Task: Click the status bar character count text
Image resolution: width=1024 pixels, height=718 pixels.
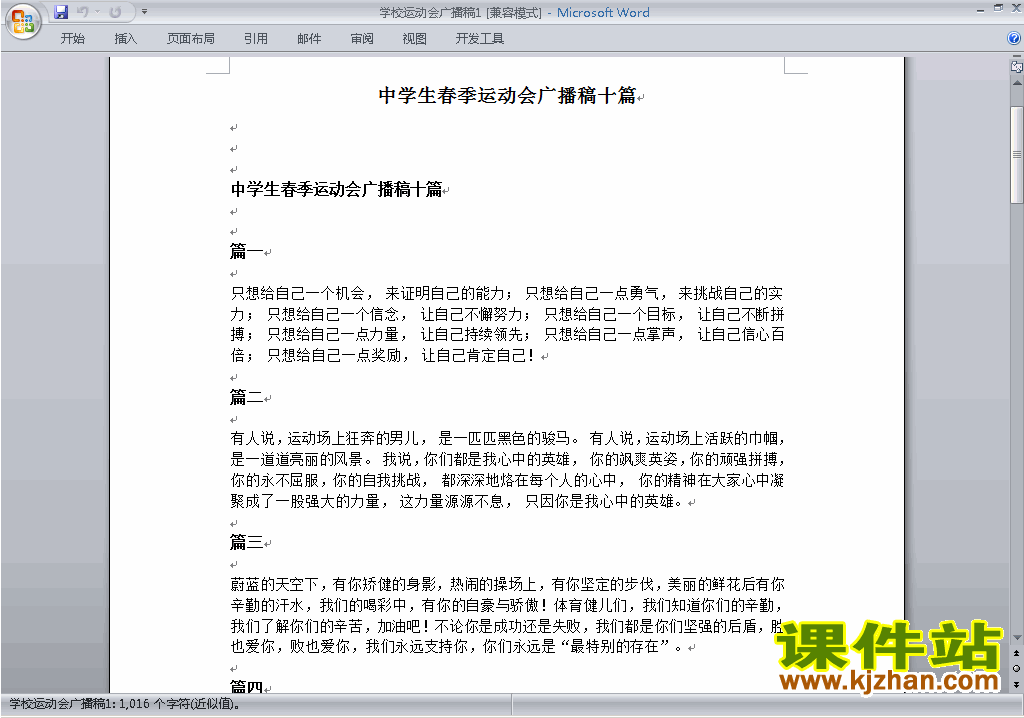Action: (125, 704)
